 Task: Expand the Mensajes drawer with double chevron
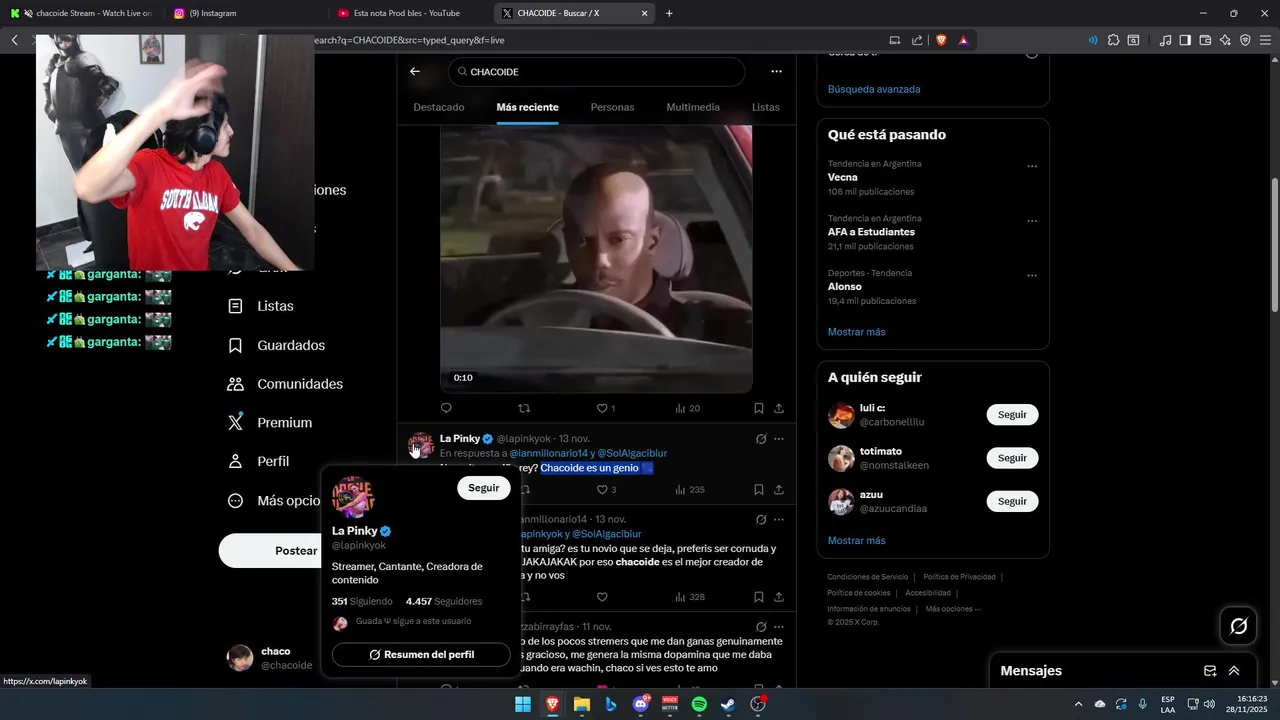click(x=1234, y=671)
